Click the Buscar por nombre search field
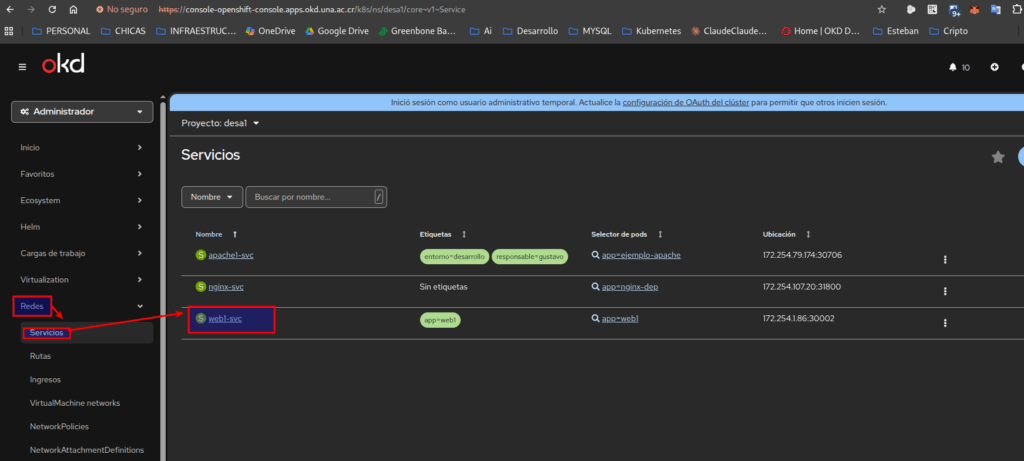This screenshot has width=1024, height=461. (309, 197)
